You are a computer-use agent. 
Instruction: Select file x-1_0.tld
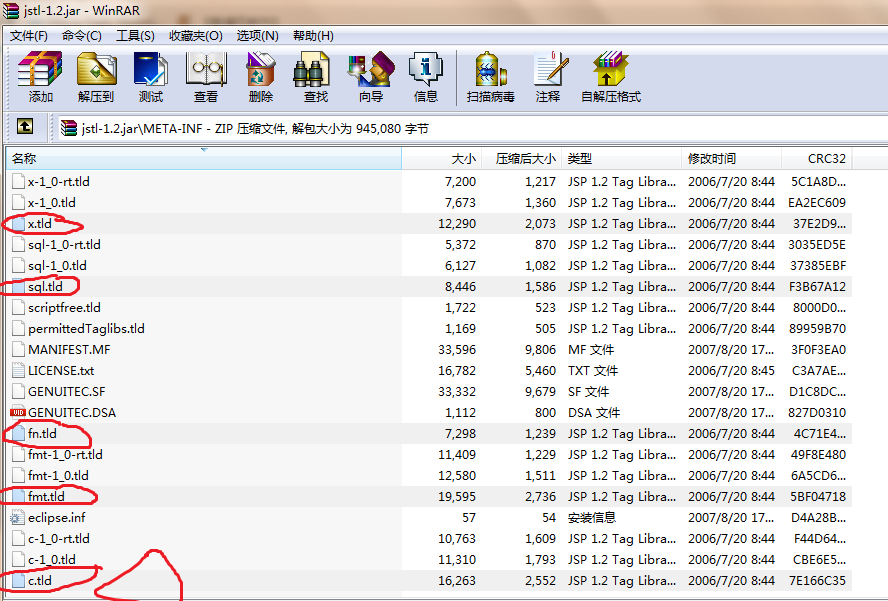pyautogui.click(x=52, y=203)
